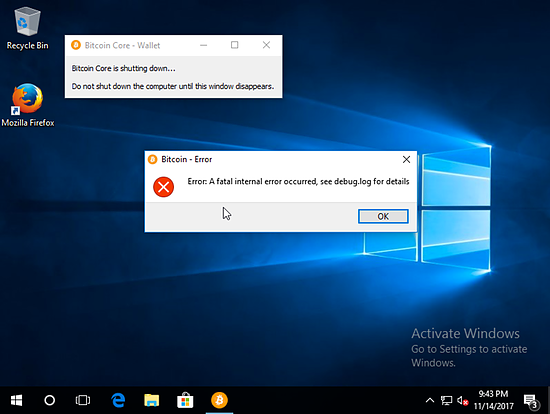Maximize the Bitcoin Core - Wallet window
This screenshot has height=414, width=550.
tap(234, 45)
